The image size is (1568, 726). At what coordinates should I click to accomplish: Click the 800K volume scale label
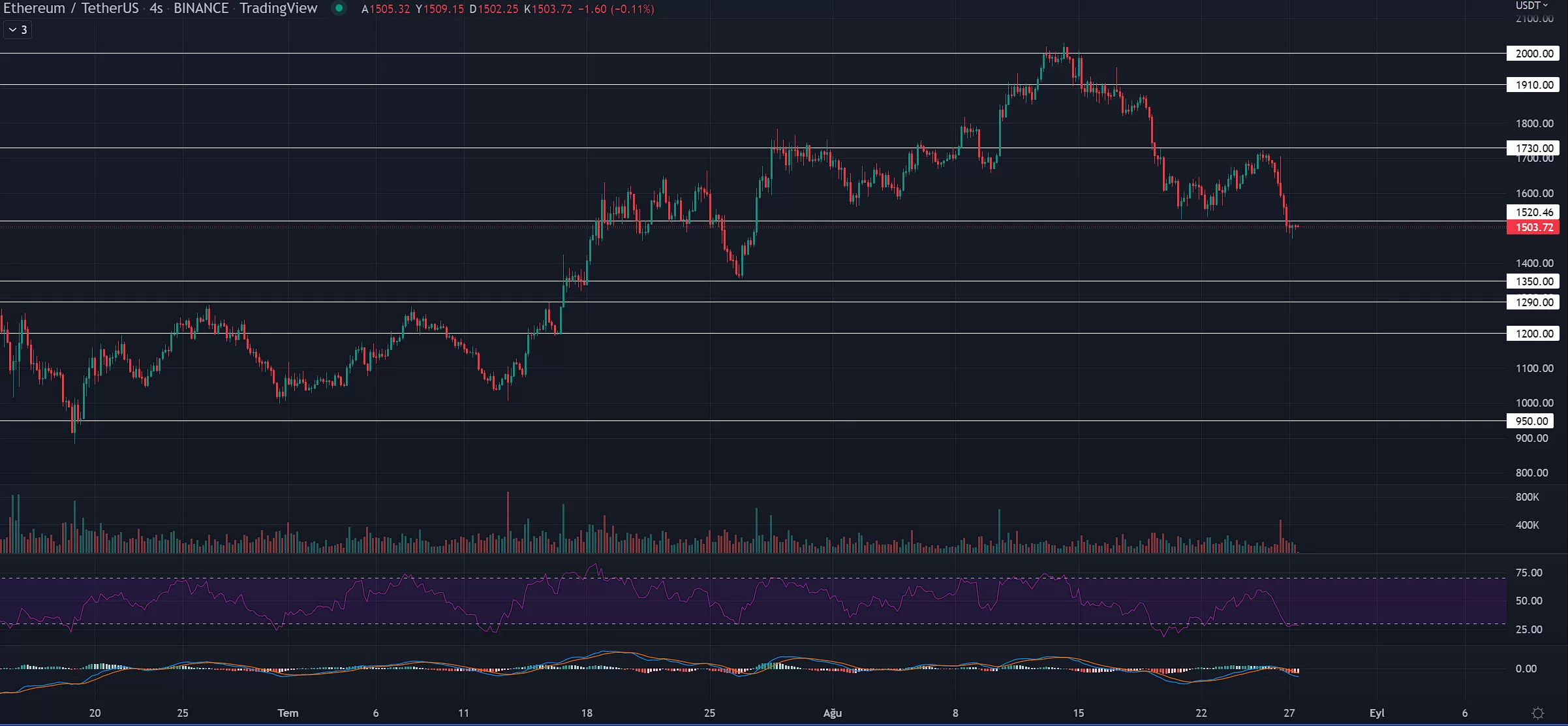click(x=1527, y=497)
